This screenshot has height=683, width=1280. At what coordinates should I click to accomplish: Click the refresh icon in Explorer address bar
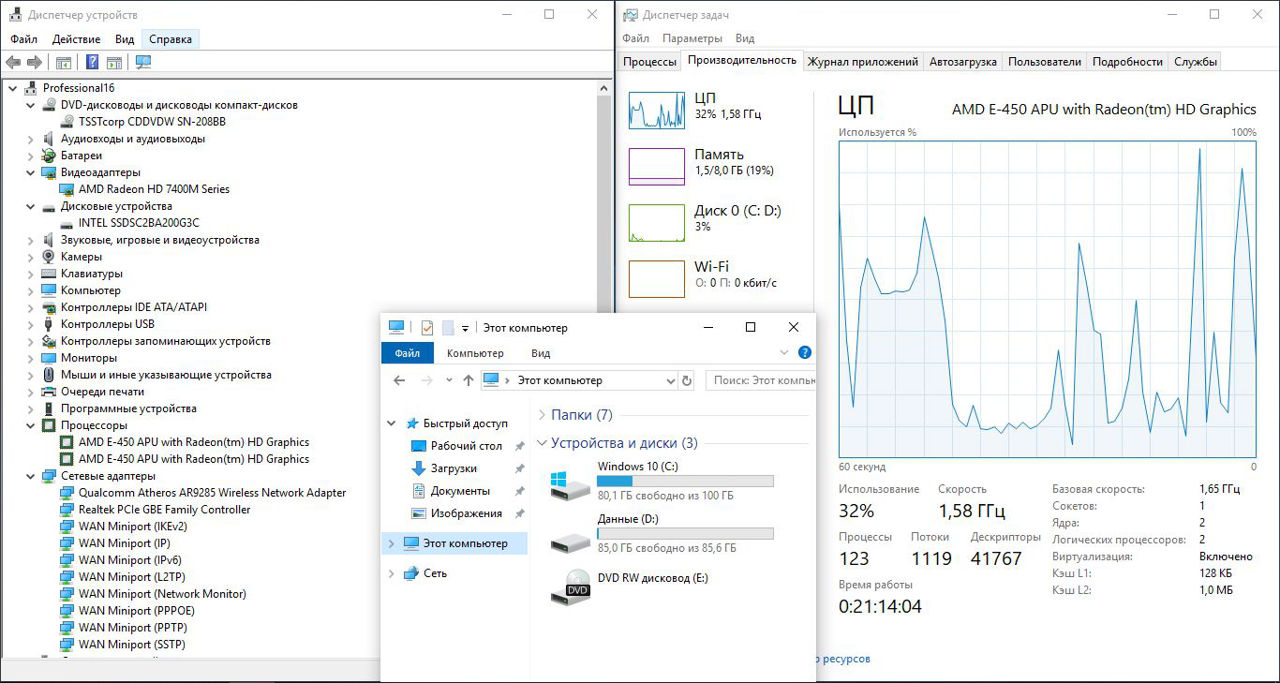coord(687,380)
